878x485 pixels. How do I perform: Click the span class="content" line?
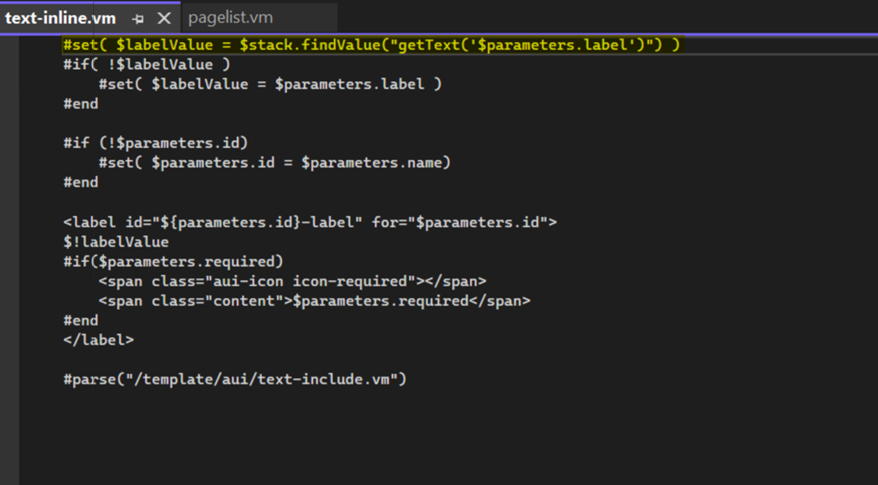(x=314, y=300)
